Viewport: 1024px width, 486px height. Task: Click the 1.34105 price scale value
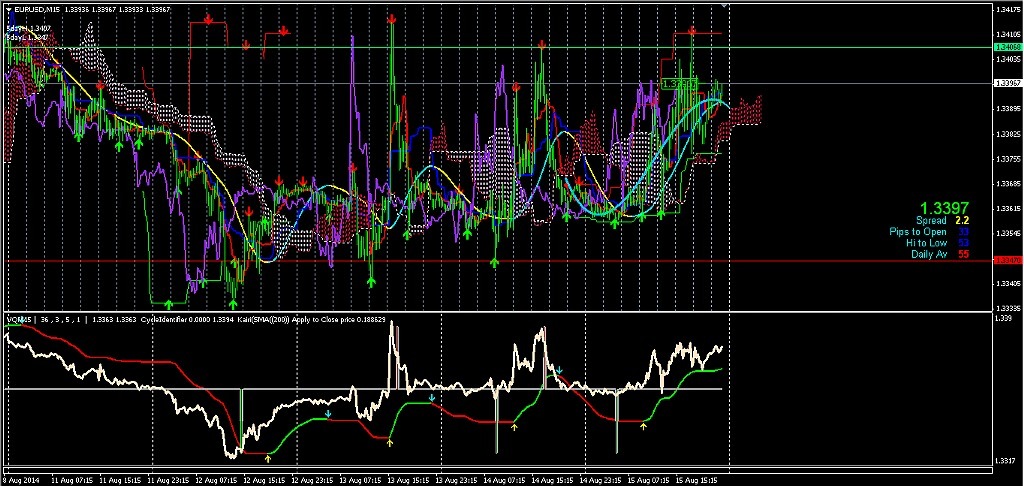[x=1006, y=35]
